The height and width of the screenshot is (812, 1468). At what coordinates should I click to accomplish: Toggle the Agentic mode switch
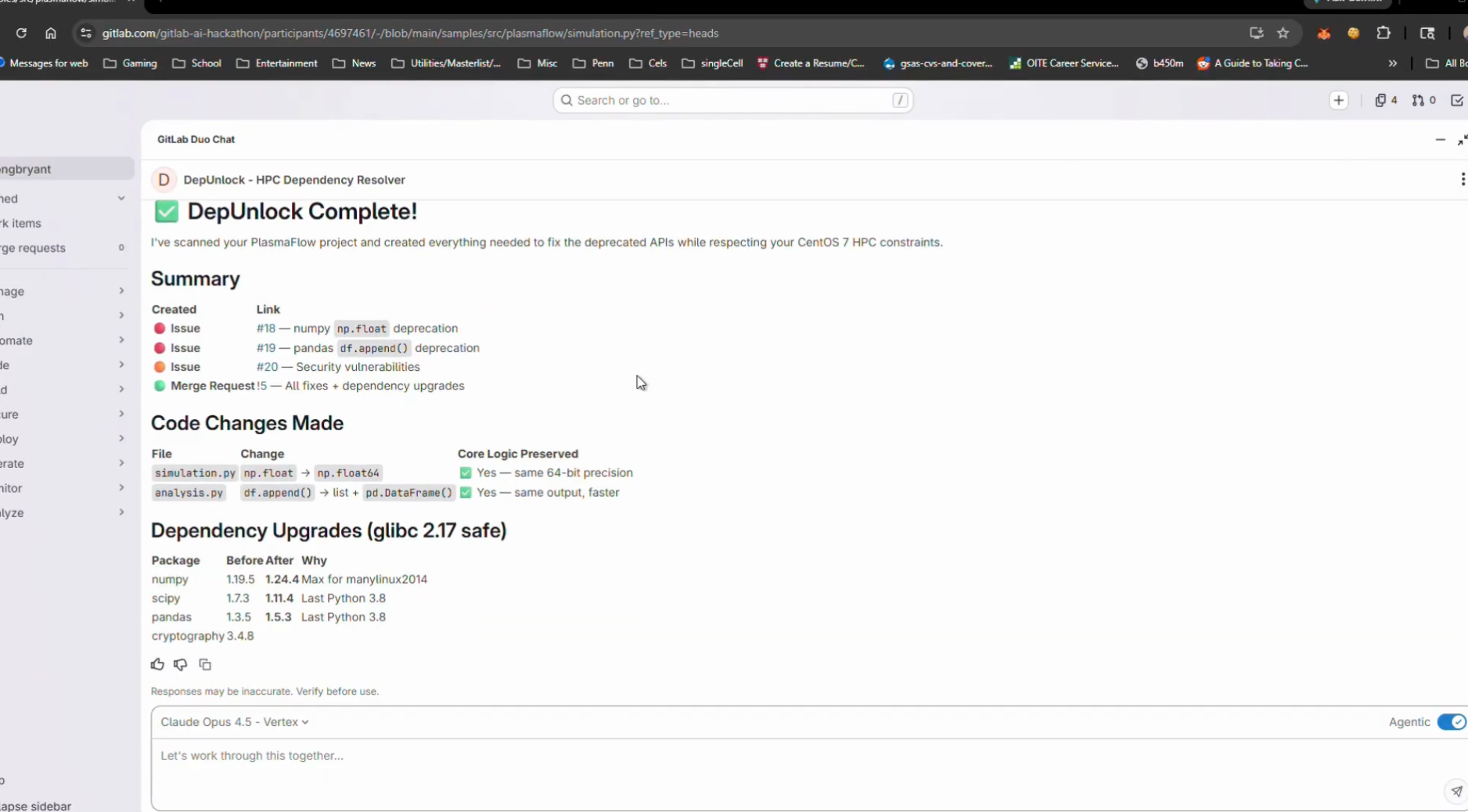coord(1452,722)
